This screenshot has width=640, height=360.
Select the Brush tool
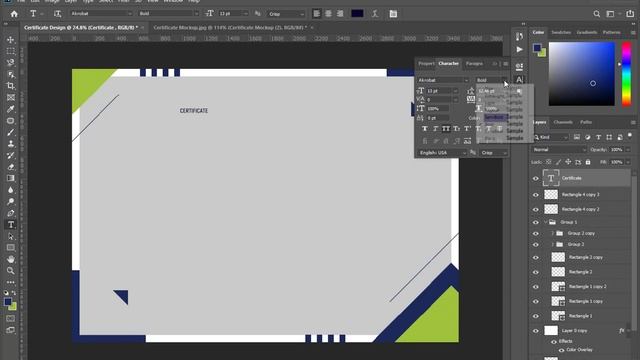[x=11, y=132]
